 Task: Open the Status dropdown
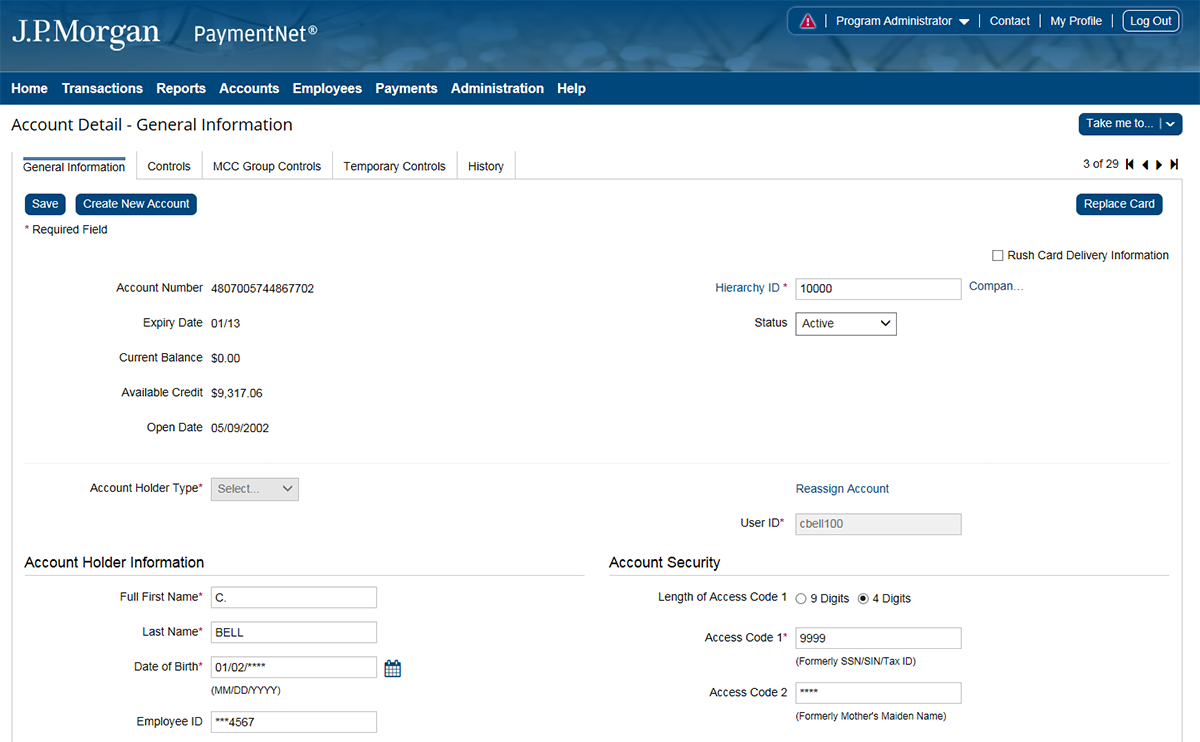click(x=846, y=324)
